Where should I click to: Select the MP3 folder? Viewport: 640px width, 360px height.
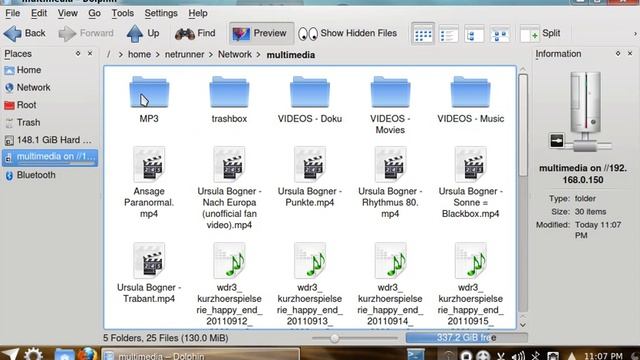[x=149, y=100]
